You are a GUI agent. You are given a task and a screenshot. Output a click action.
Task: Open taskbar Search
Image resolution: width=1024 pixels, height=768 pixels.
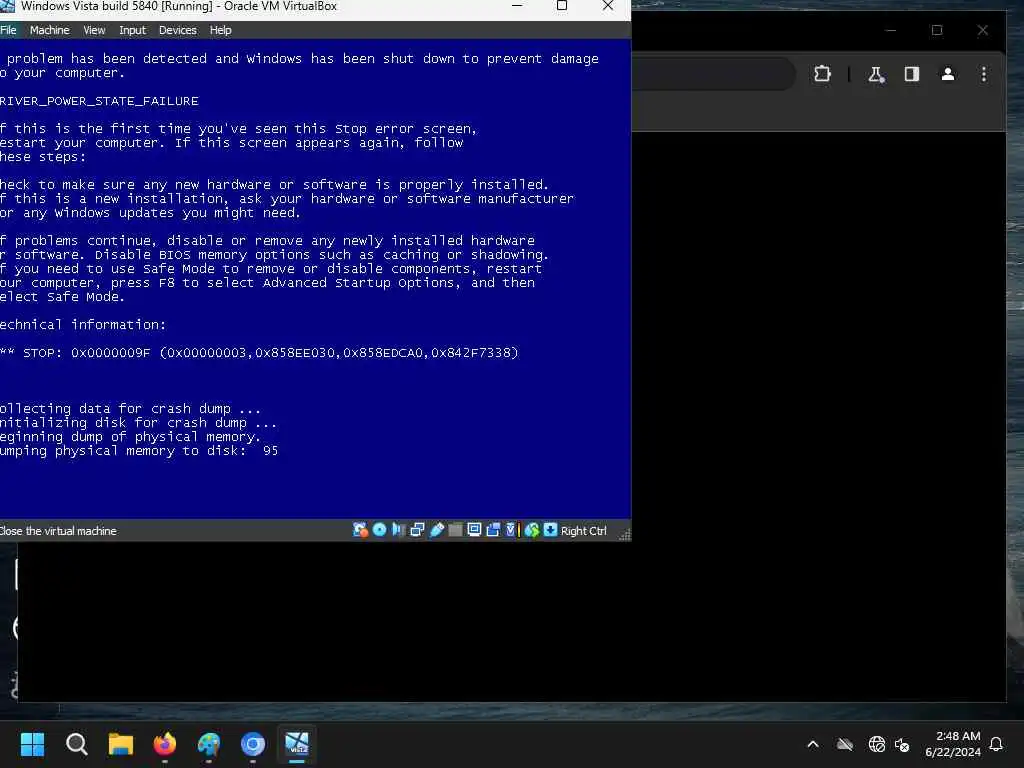click(x=76, y=744)
